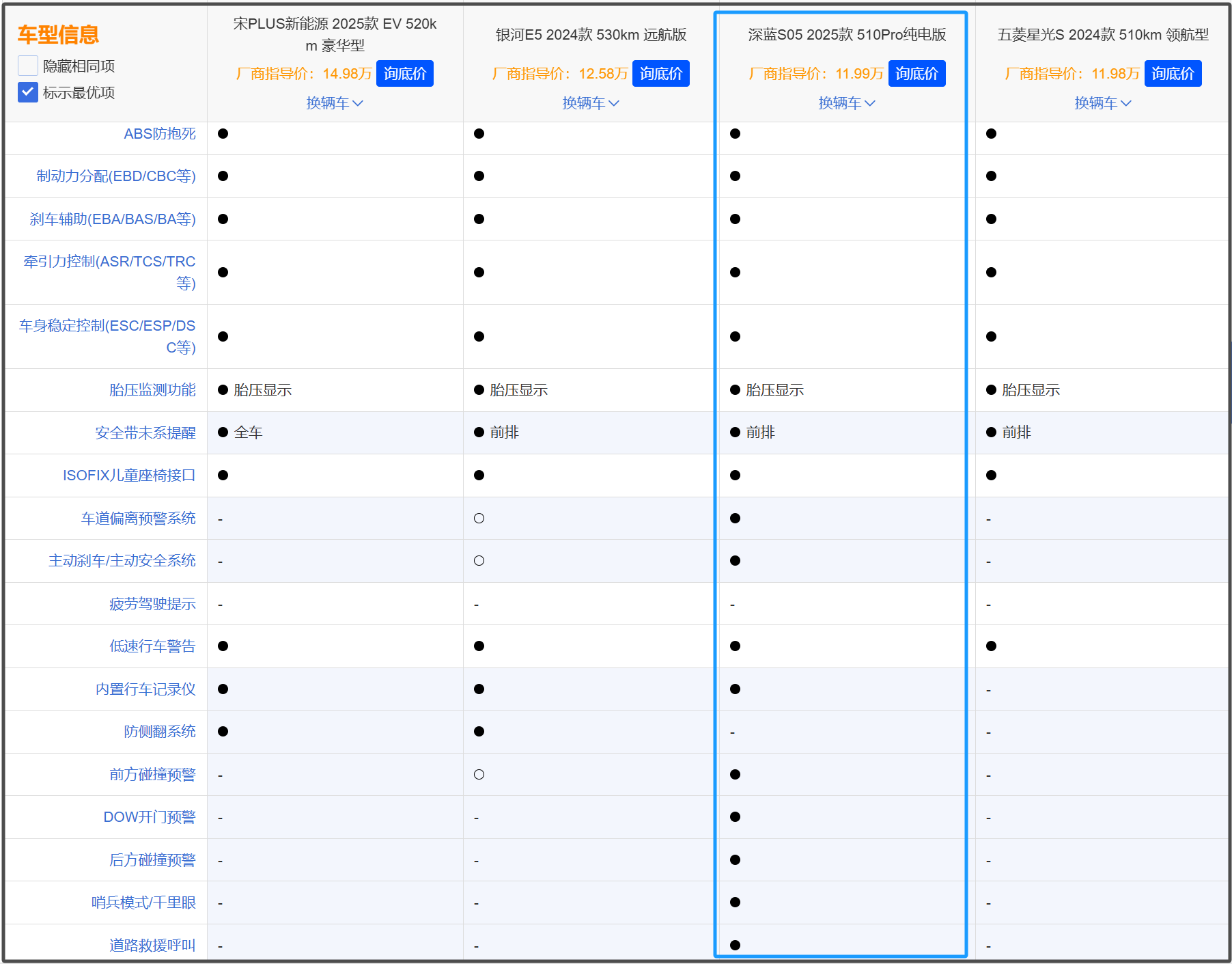The height and width of the screenshot is (964, 1232).
Task: Click optional circle for 银河E5 主动刹车
Action: coord(479,561)
